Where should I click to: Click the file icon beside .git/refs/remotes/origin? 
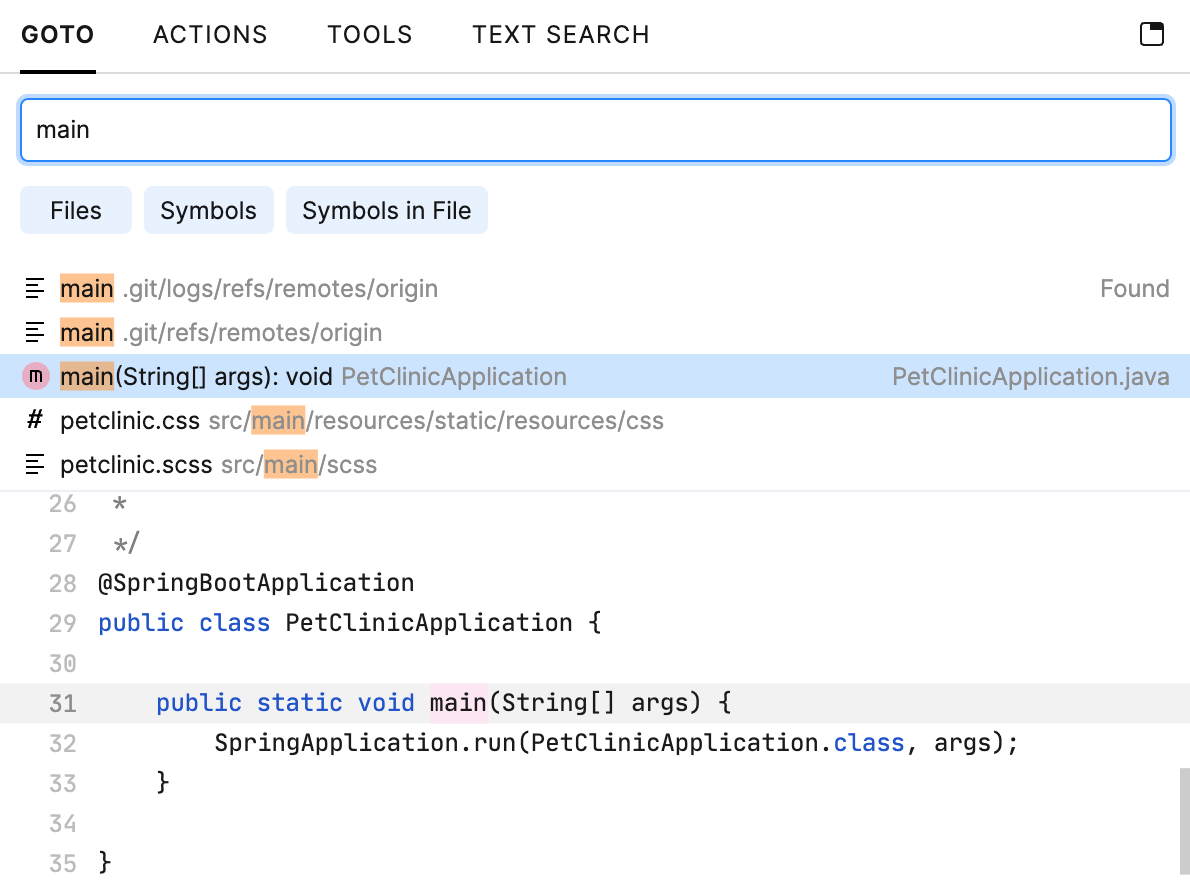[35, 332]
